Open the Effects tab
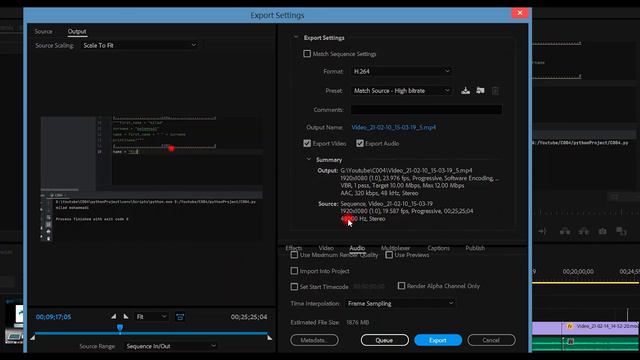 pyautogui.click(x=293, y=248)
